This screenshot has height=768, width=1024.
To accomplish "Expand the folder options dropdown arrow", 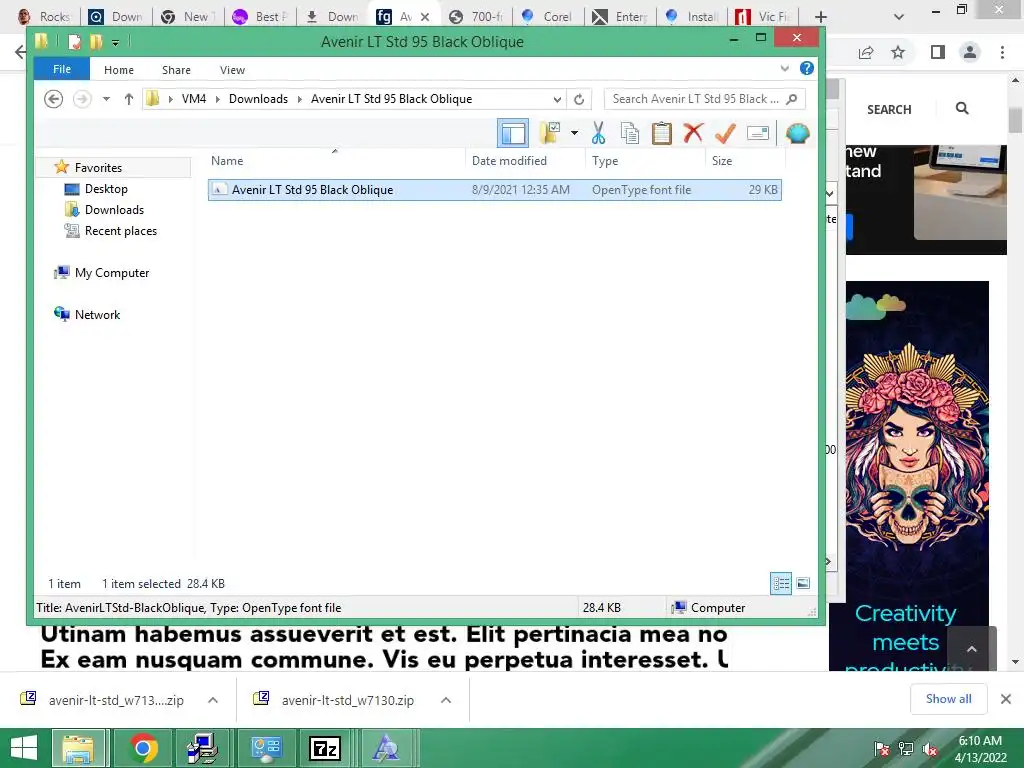I will 574,133.
